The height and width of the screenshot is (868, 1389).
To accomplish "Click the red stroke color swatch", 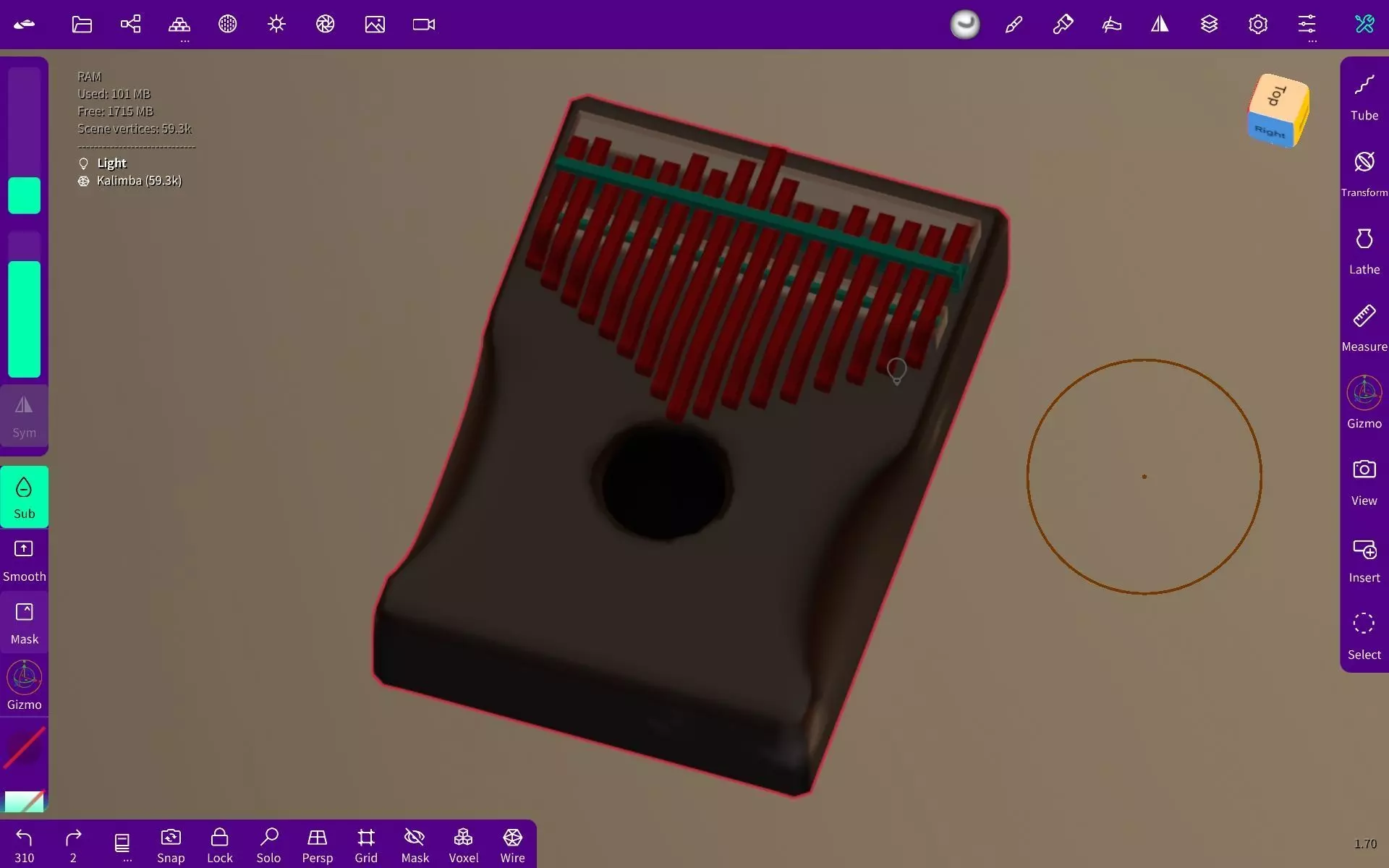I will 24,748.
